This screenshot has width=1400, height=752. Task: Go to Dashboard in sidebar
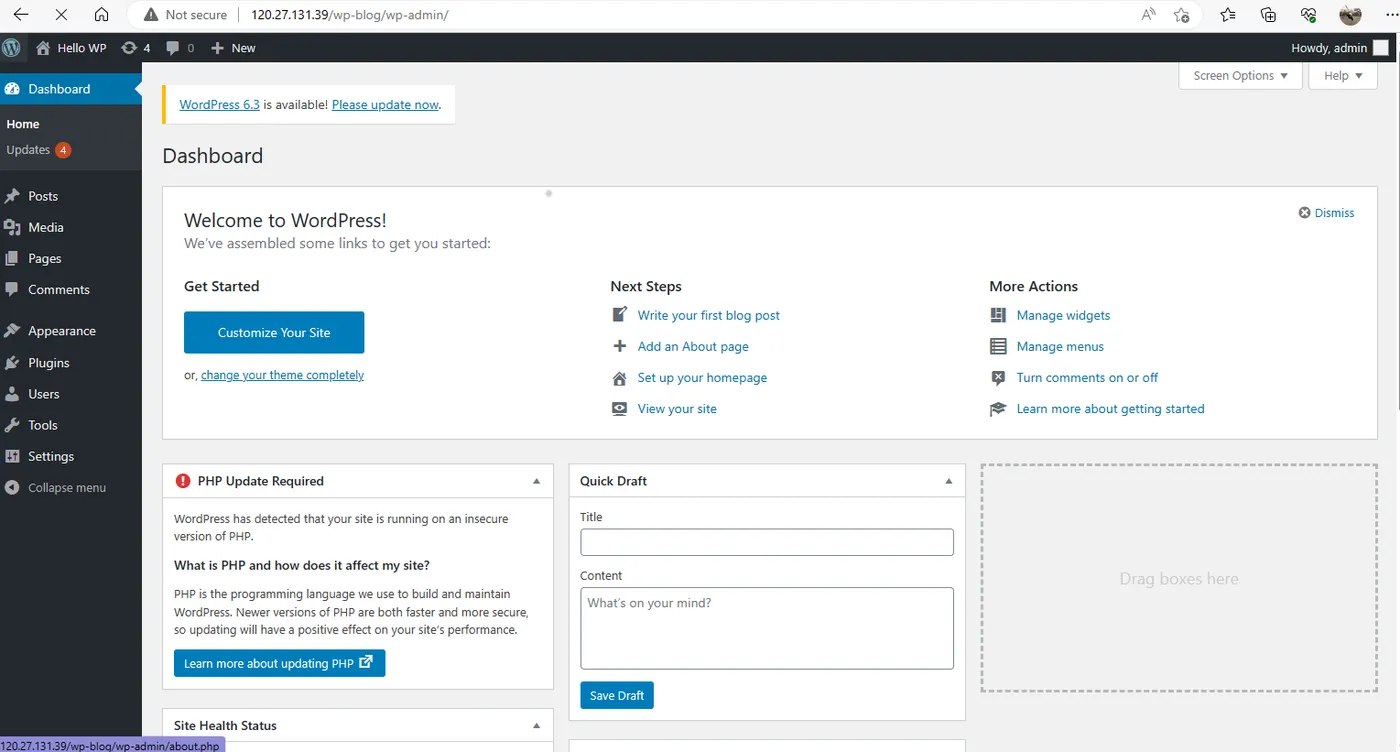coord(71,89)
